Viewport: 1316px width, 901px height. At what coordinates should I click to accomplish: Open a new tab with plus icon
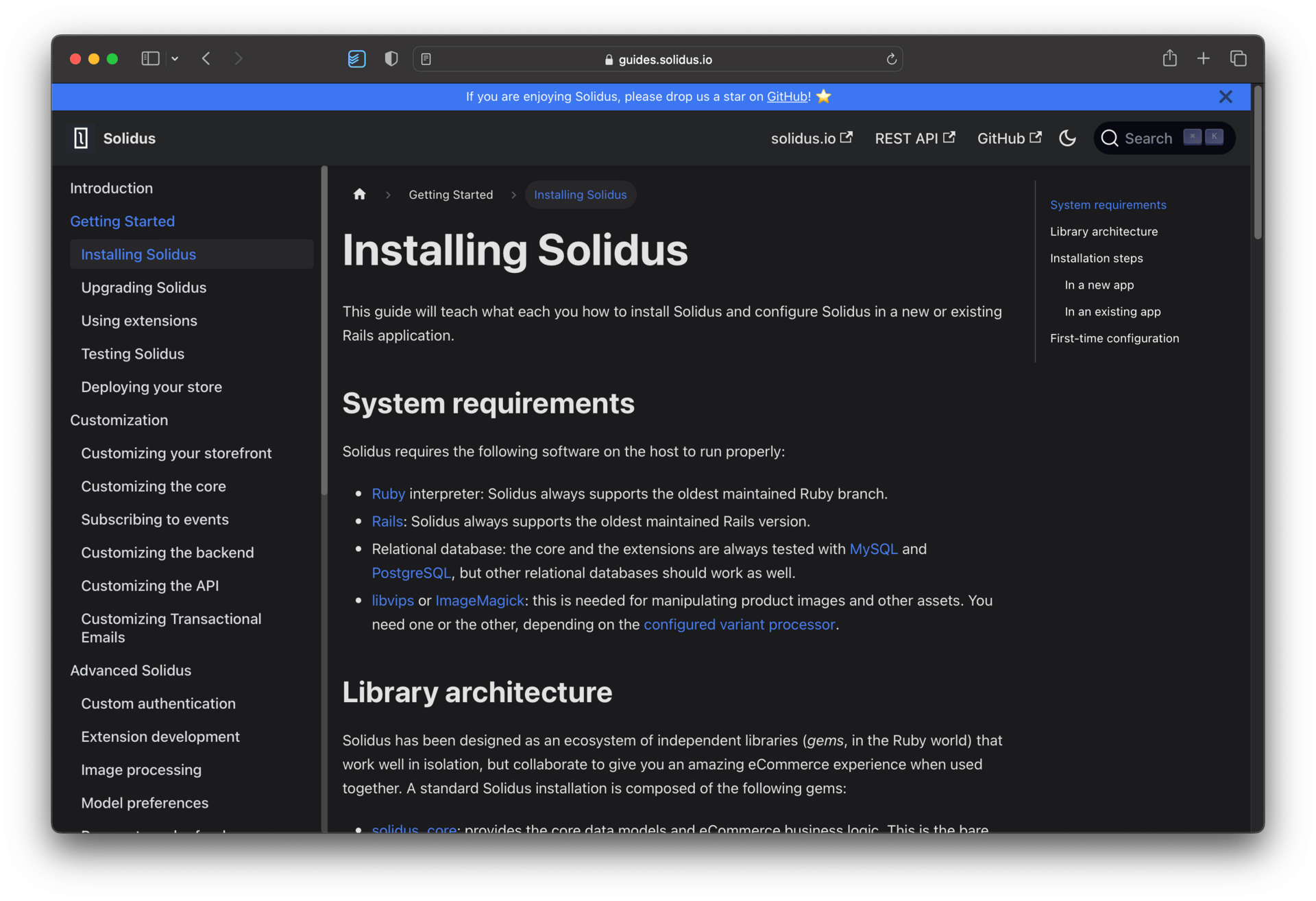pos(1203,59)
